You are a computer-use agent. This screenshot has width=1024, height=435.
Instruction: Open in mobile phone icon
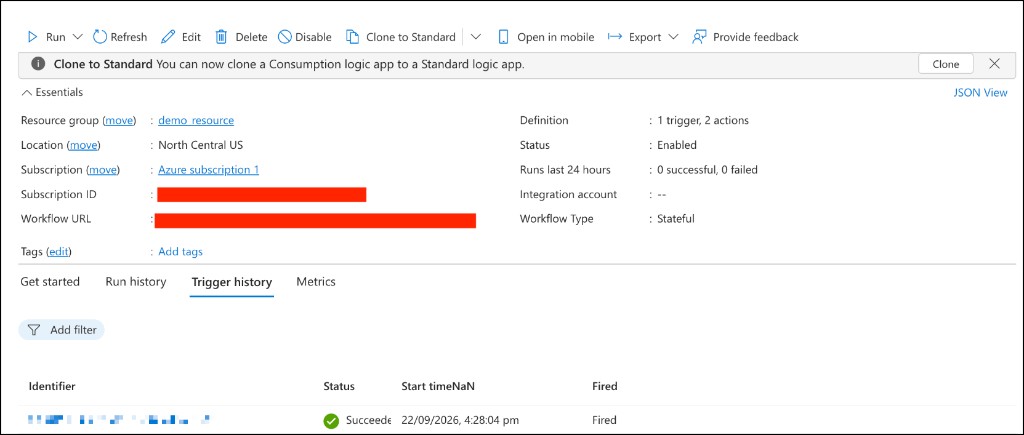(504, 37)
